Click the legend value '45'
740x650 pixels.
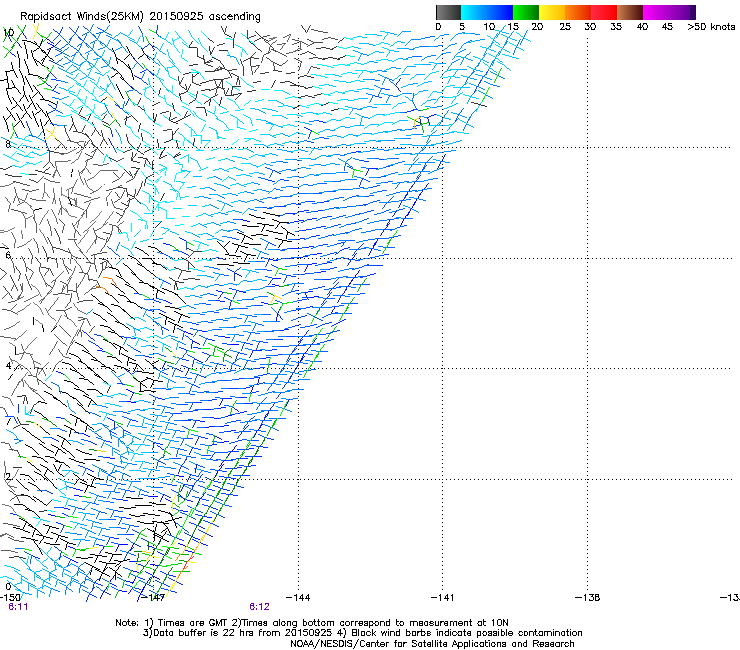(667, 27)
